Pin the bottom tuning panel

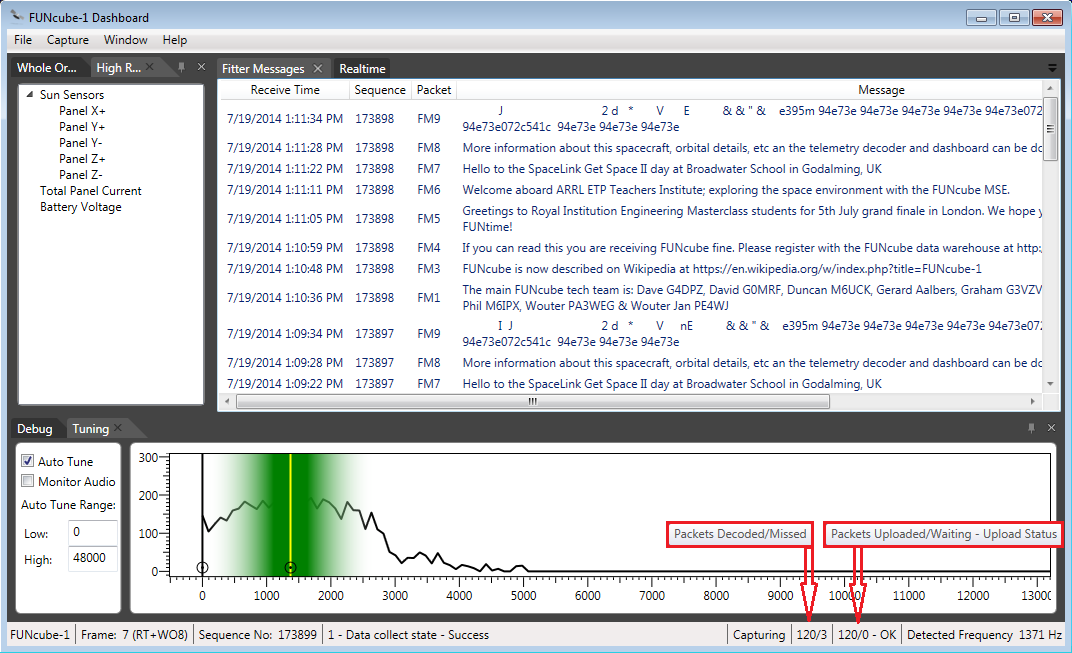pos(1031,428)
